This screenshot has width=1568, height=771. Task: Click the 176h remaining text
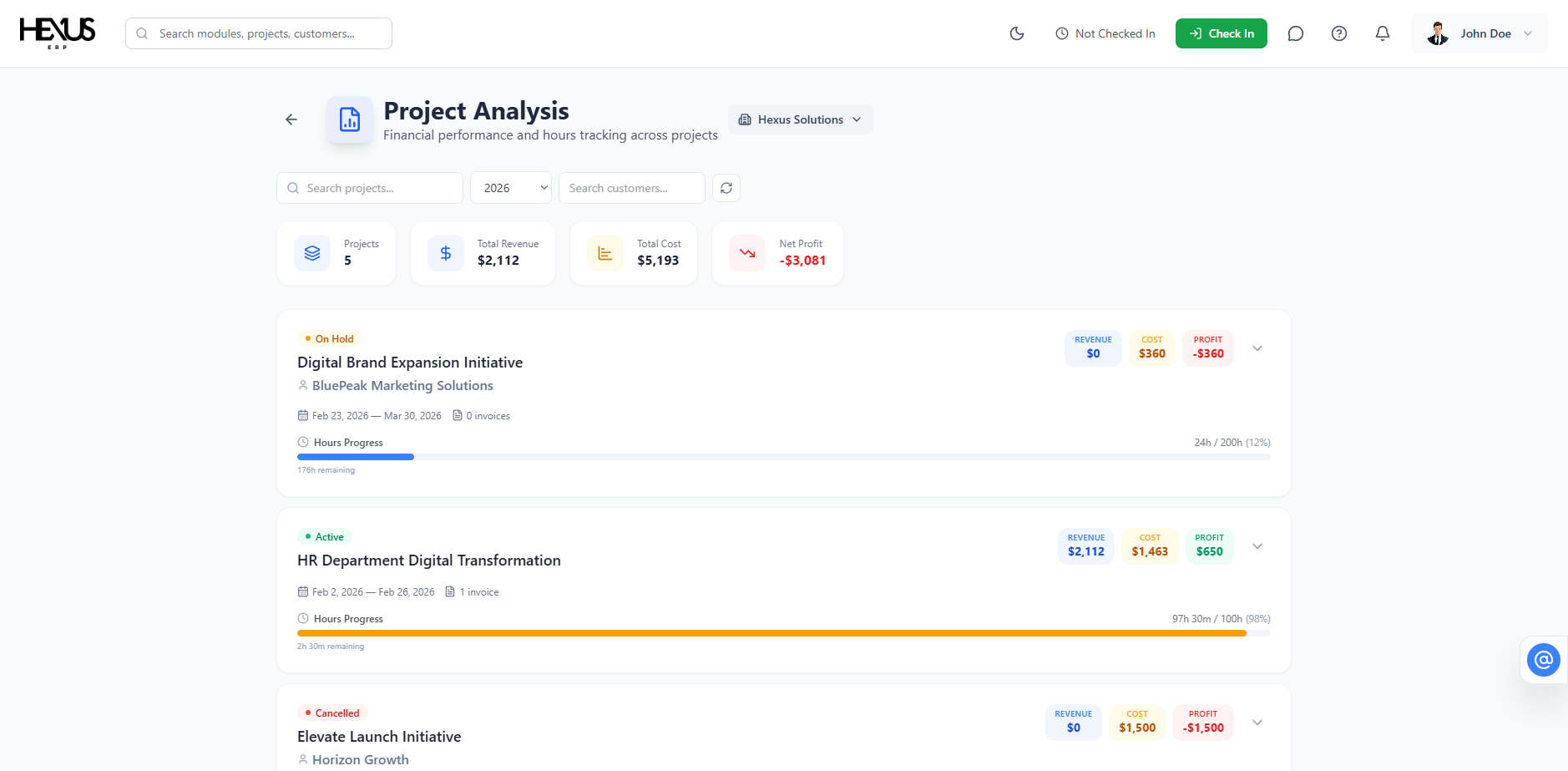[x=326, y=470]
